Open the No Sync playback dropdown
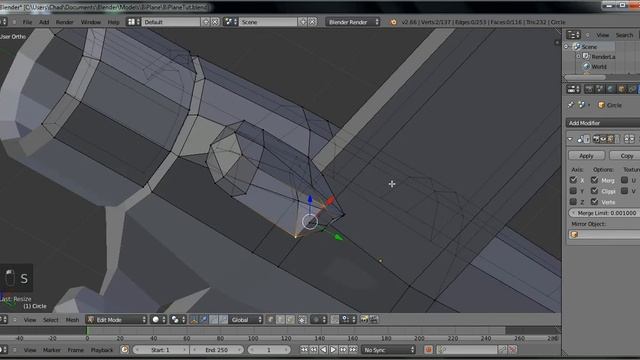The width and height of the screenshot is (640, 360). coord(388,350)
